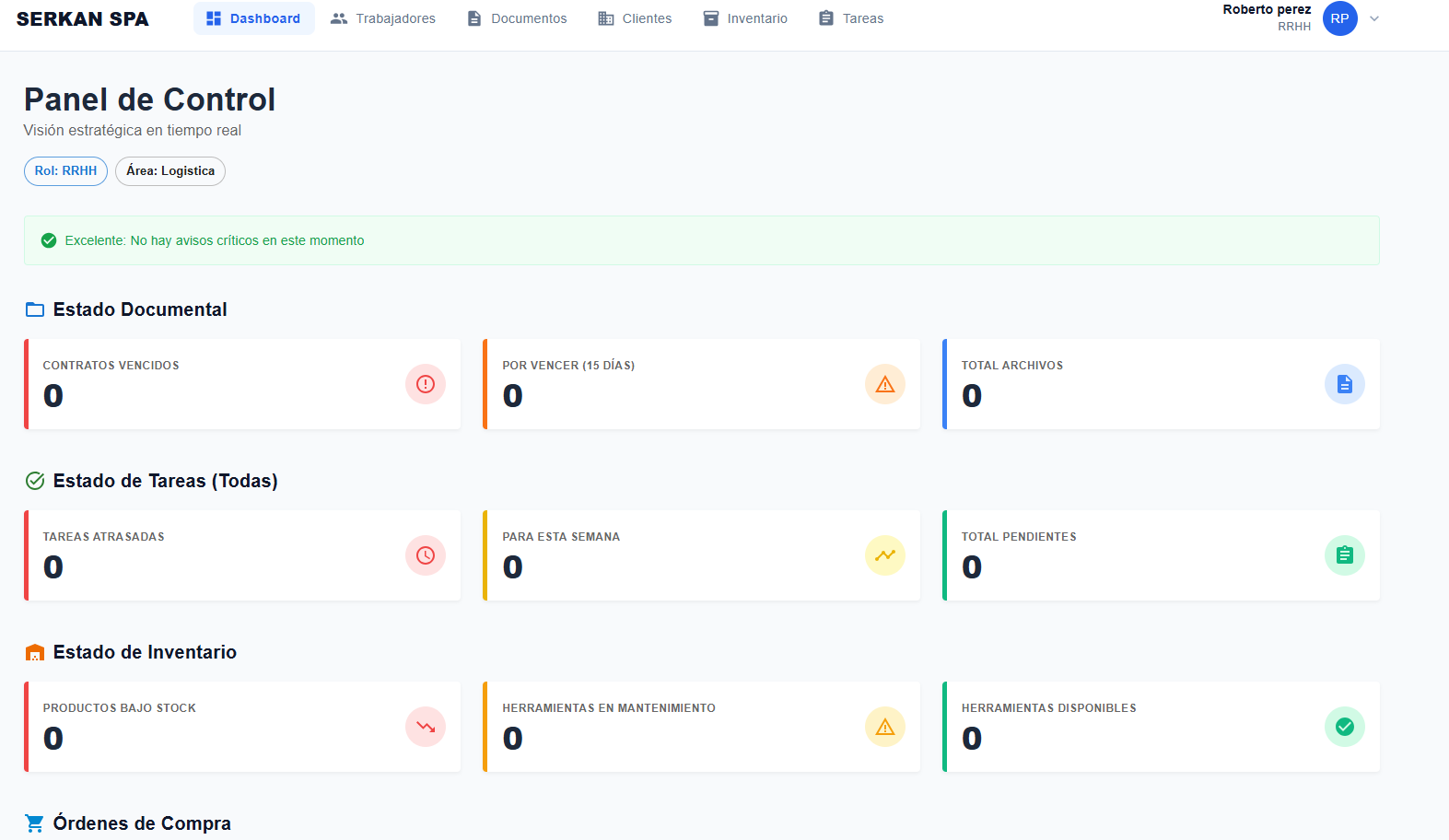Screen dimensions: 1449x840
Task: Select the Clientes navigation item
Action: pos(635,18)
